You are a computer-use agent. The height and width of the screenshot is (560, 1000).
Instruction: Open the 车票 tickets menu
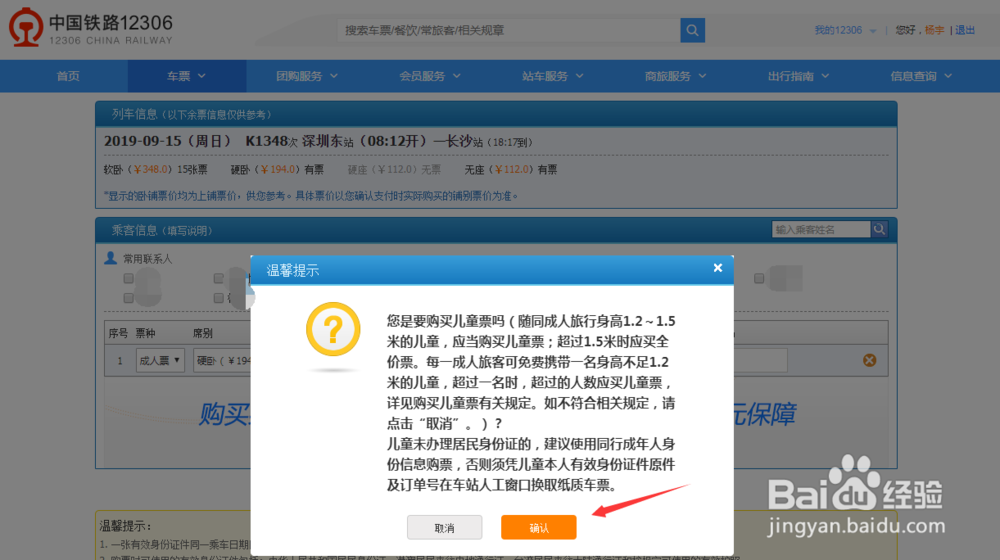point(186,76)
